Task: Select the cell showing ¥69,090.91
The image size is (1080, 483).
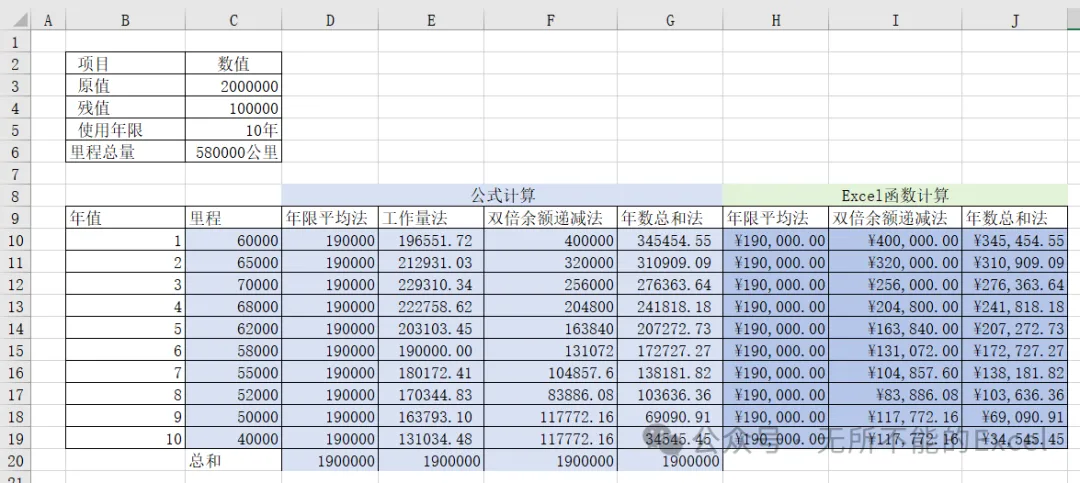Action: (x=1015, y=416)
